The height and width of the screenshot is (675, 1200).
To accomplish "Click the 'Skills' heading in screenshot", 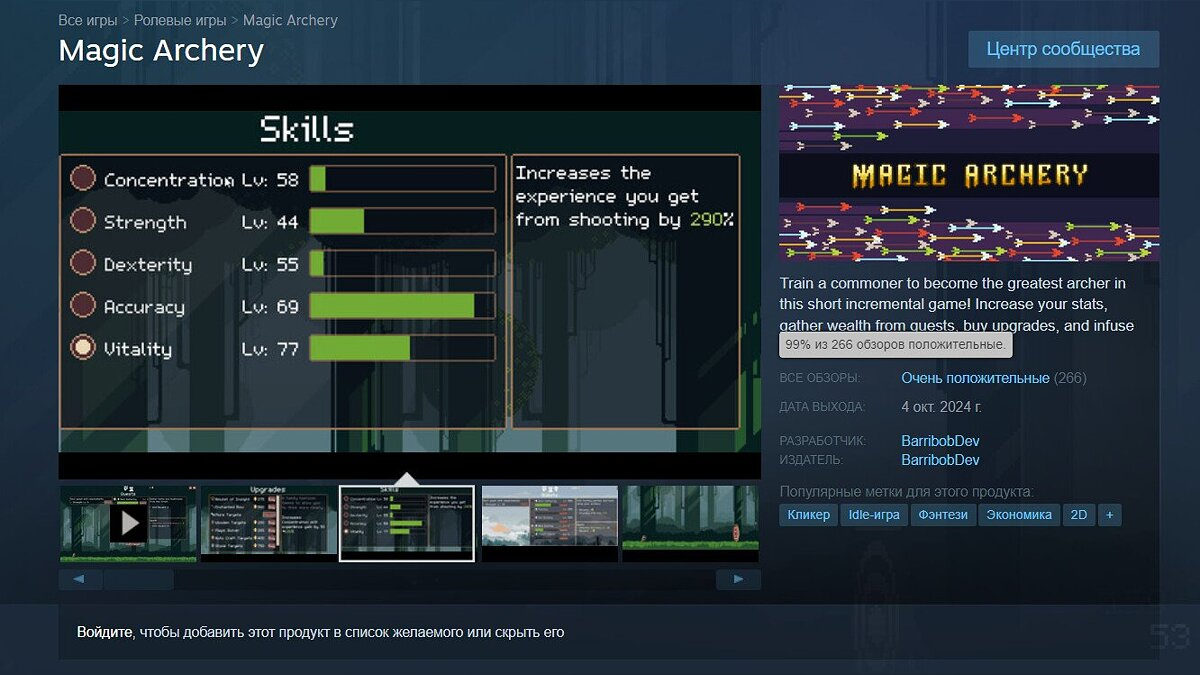I will (306, 130).
